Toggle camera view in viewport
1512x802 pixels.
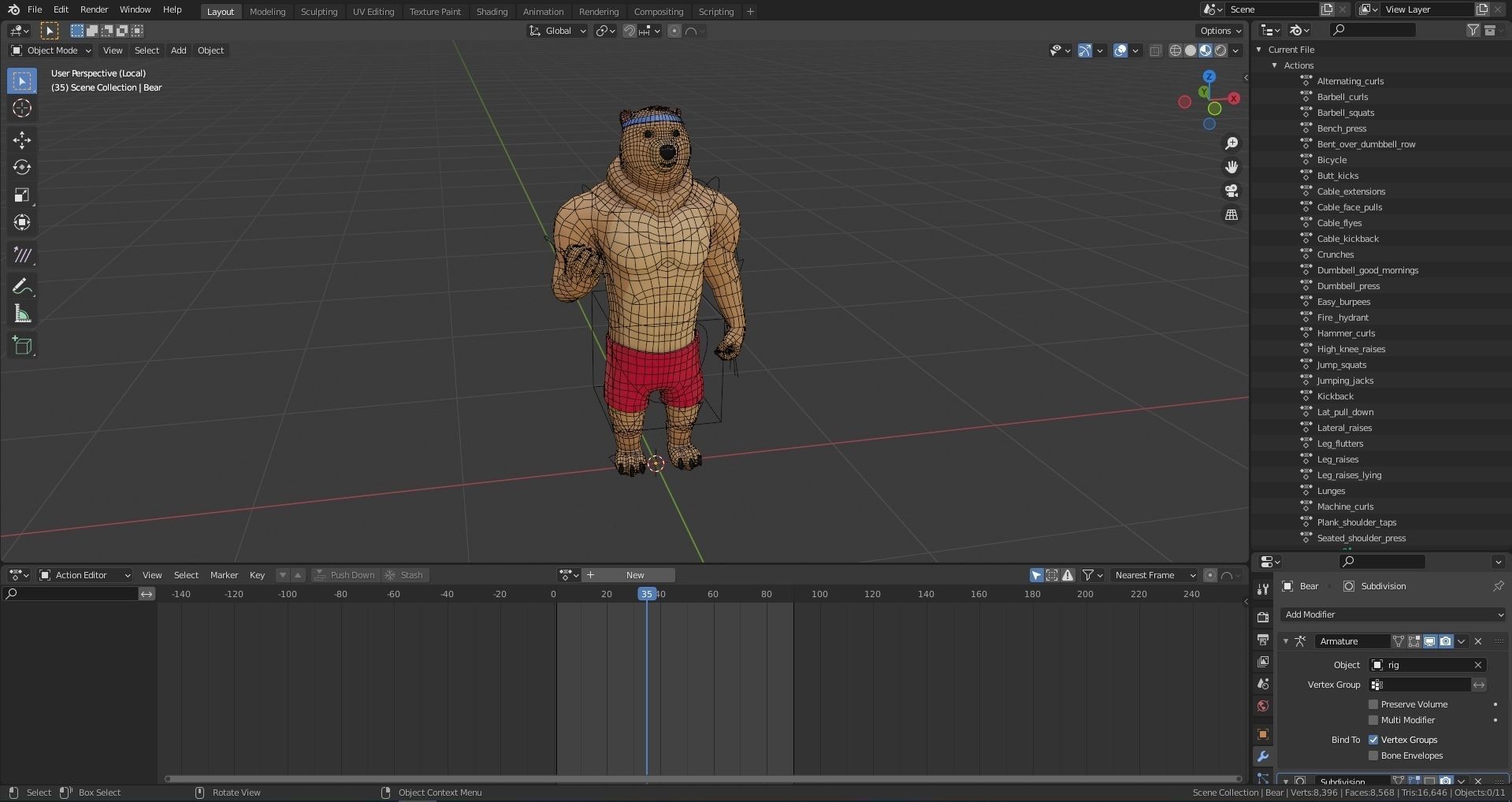click(1232, 191)
